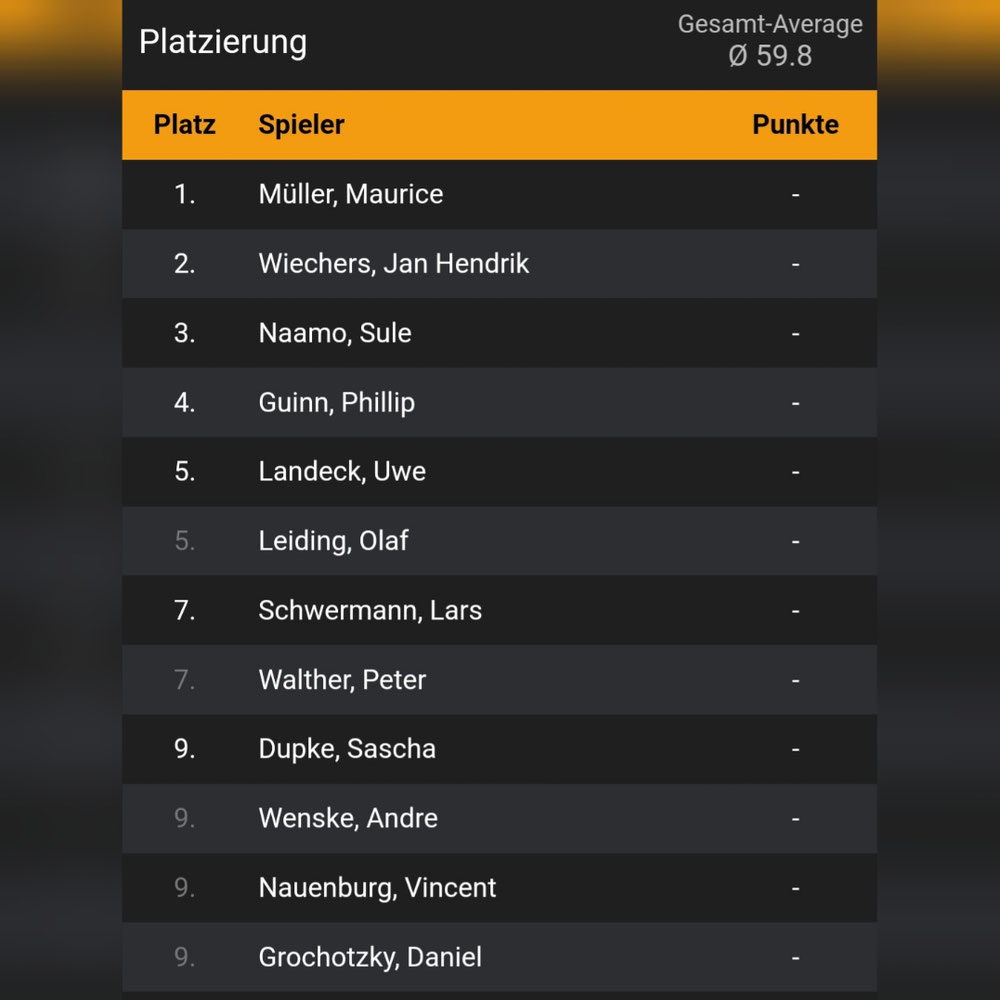Open player Guinn, Phillip
This screenshot has width=1000, height=1000.
499,402
